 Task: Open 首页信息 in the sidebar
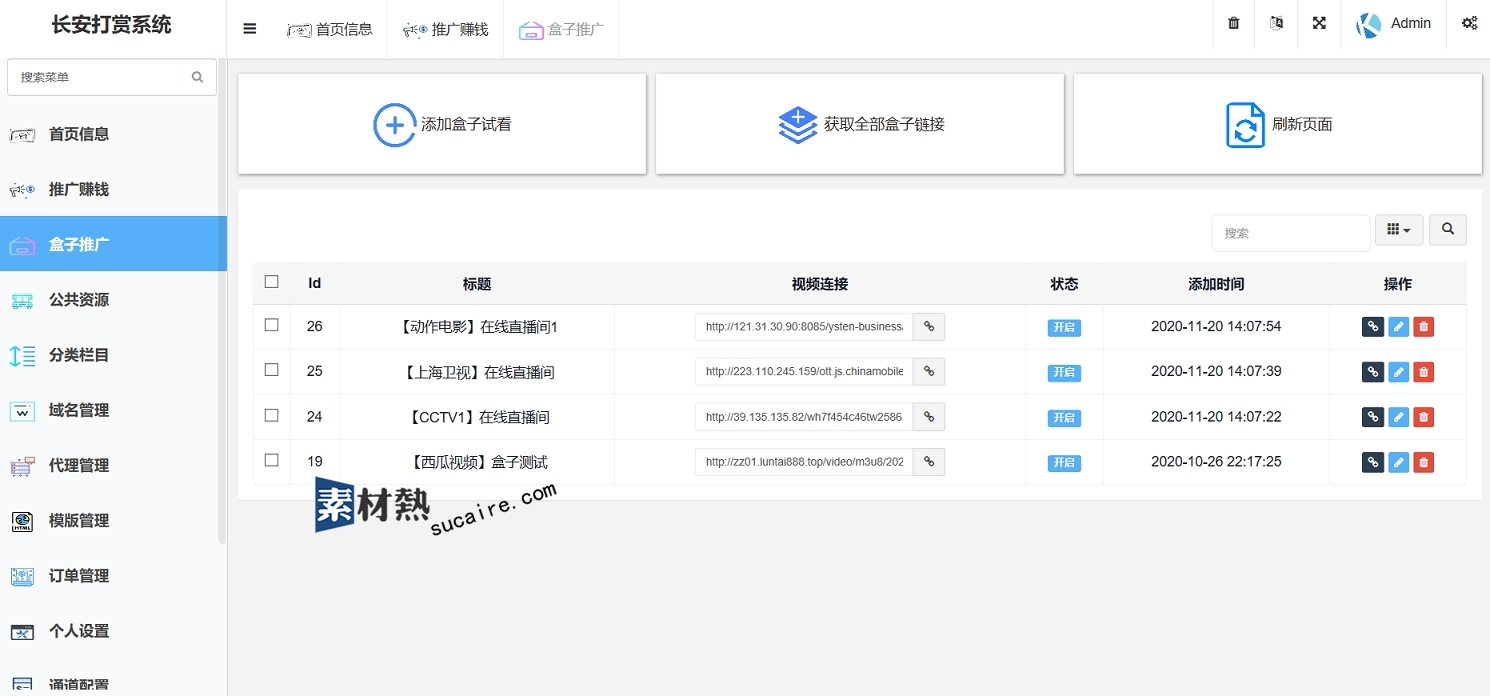click(x=113, y=134)
